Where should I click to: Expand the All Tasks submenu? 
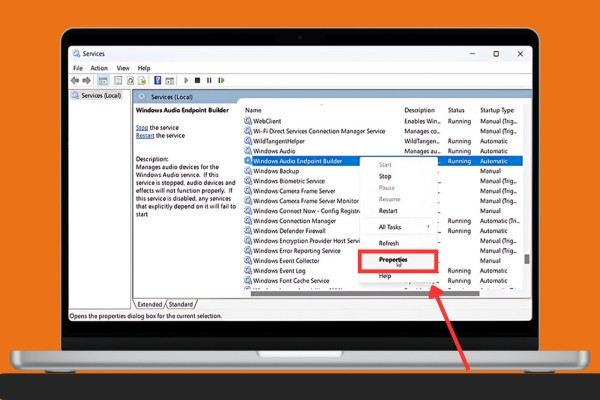[399, 227]
